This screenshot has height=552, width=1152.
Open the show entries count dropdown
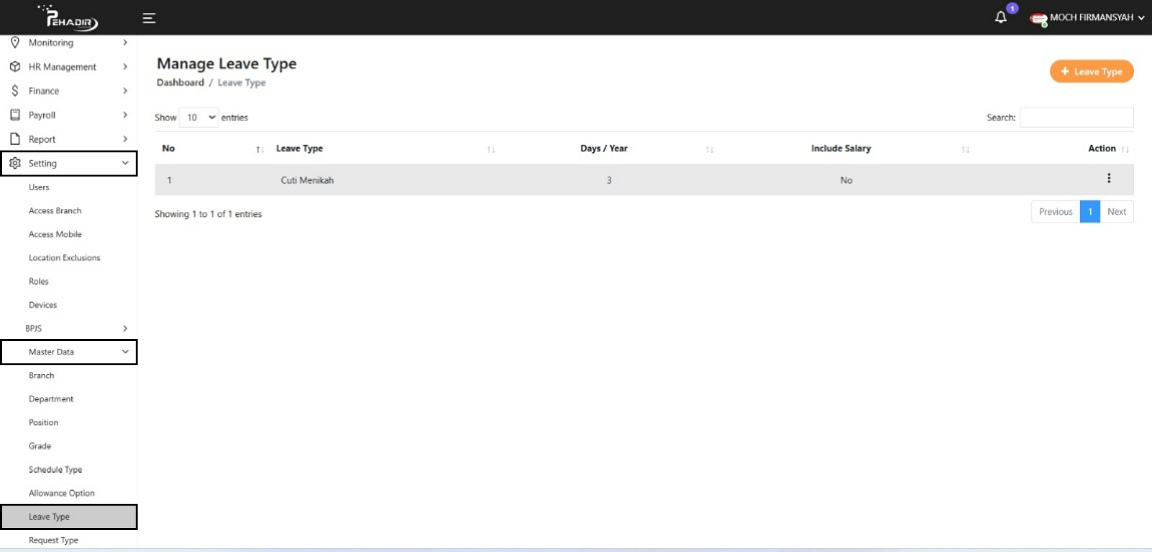(200, 118)
